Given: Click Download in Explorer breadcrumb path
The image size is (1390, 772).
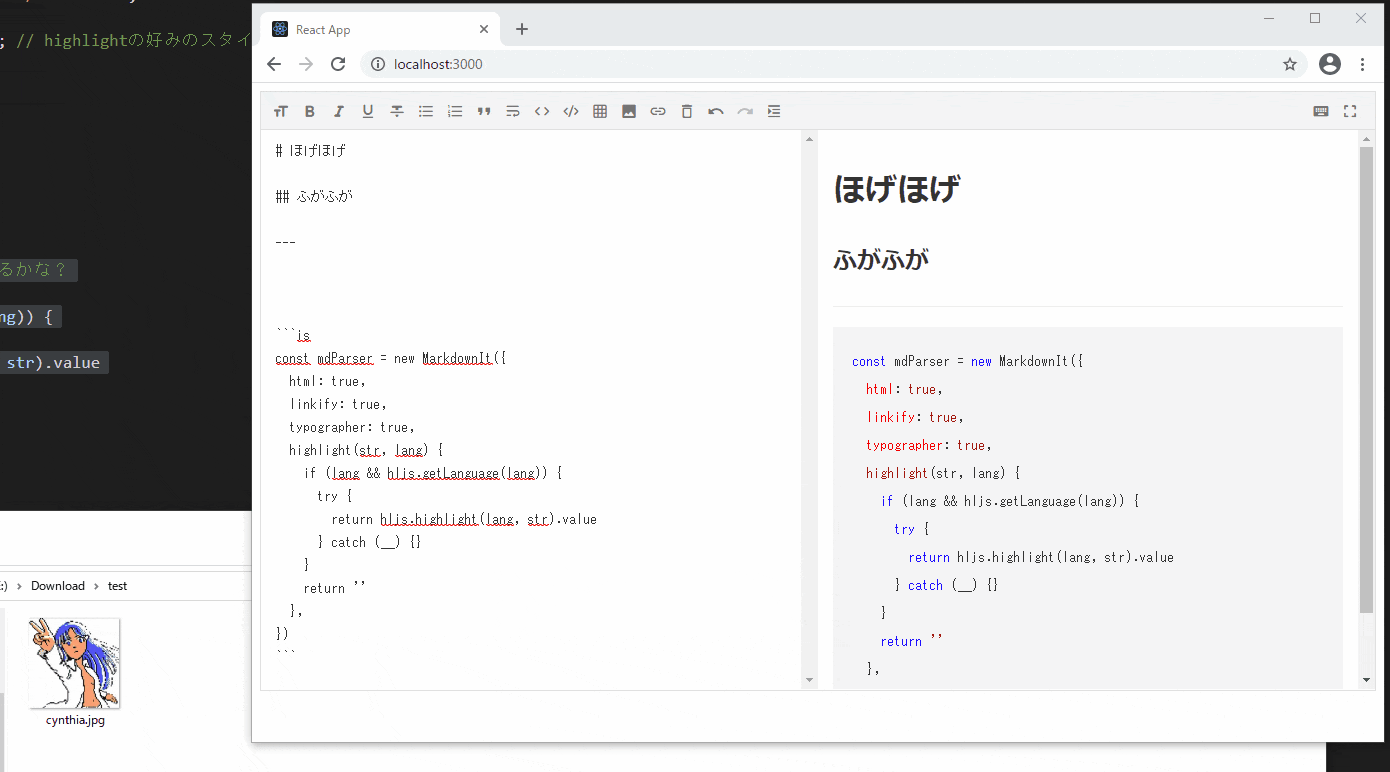Looking at the screenshot, I should pyautogui.click(x=58, y=586).
